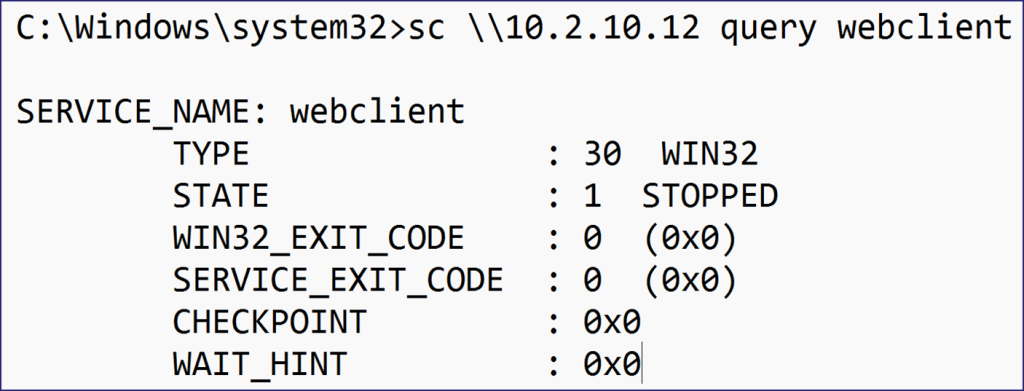Click the CHECKPOINT label
This screenshot has width=1024, height=391.
click(270, 322)
